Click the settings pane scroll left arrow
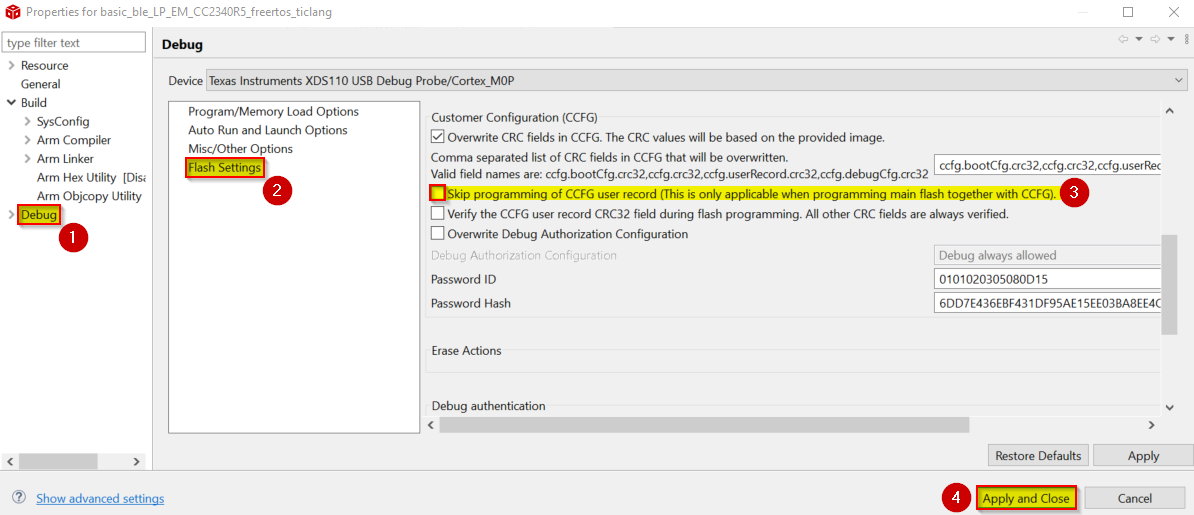1194x515 pixels. [431, 424]
